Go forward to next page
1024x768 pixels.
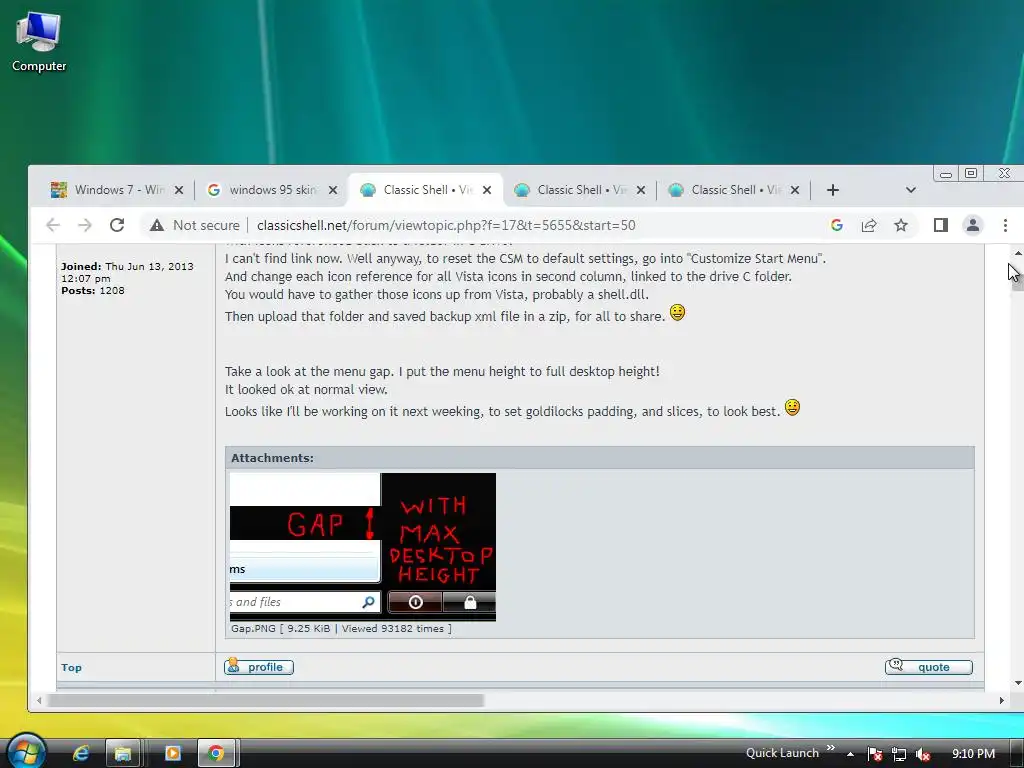[x=85, y=225]
